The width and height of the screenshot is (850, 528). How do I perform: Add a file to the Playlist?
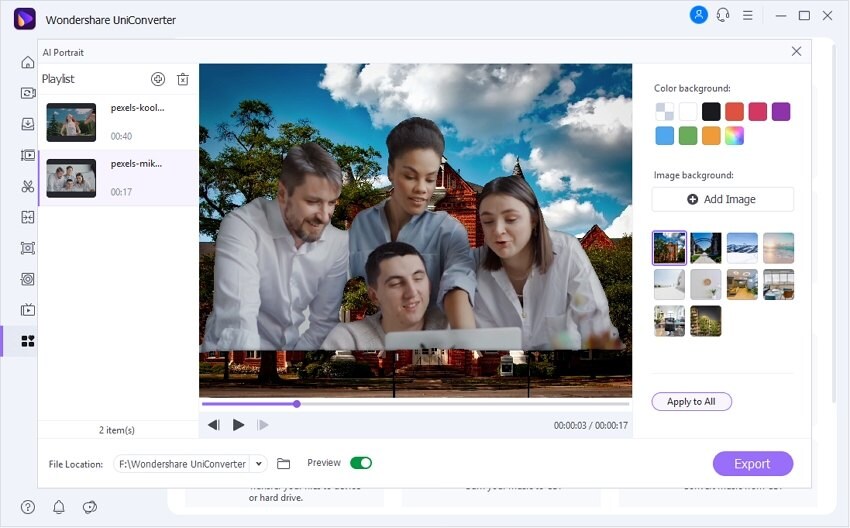tap(158, 79)
